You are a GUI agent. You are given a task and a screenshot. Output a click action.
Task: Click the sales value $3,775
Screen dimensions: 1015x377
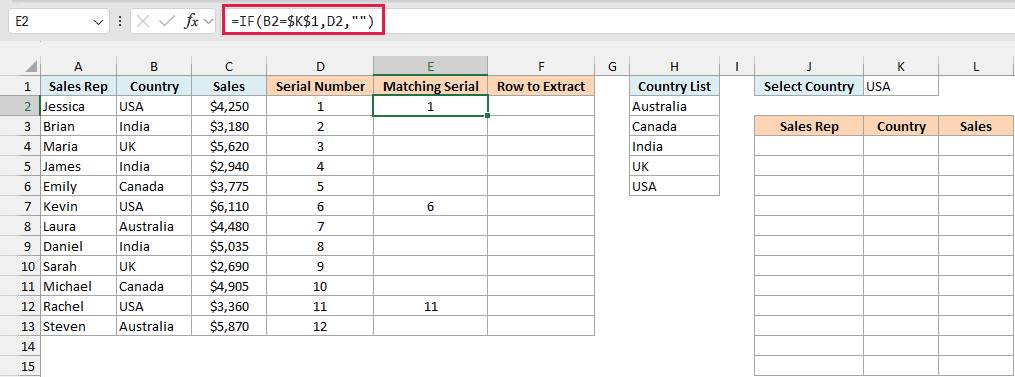coord(229,187)
